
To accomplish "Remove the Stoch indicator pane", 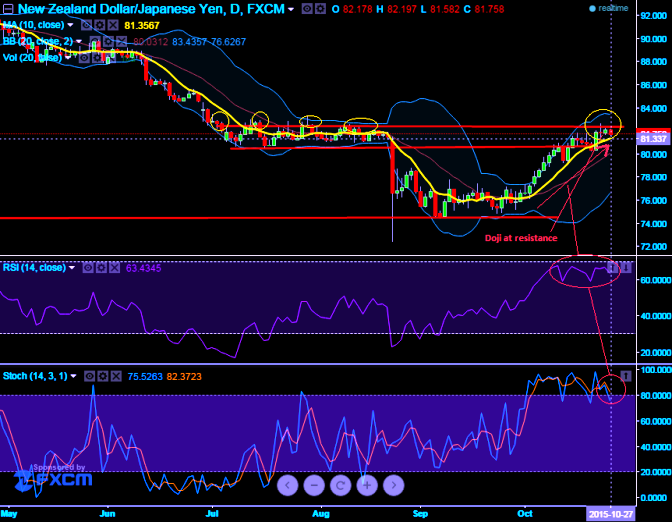I will 116,376.
